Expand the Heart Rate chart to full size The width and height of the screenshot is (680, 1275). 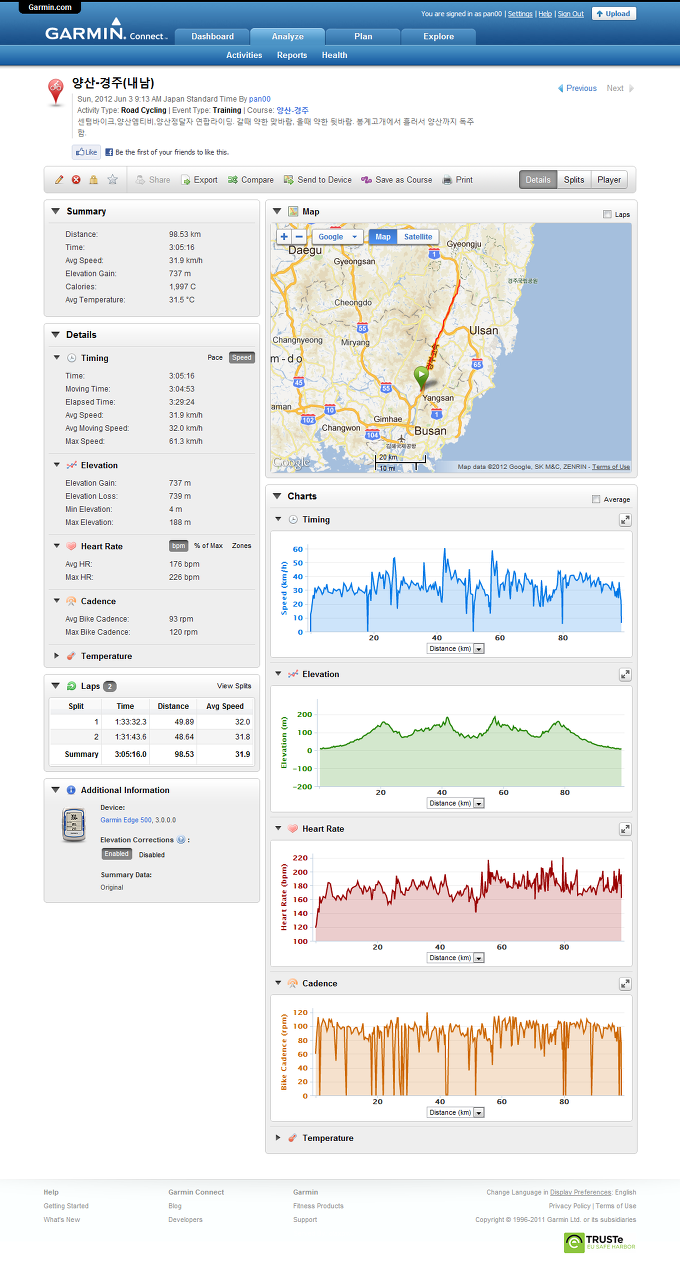(x=625, y=829)
